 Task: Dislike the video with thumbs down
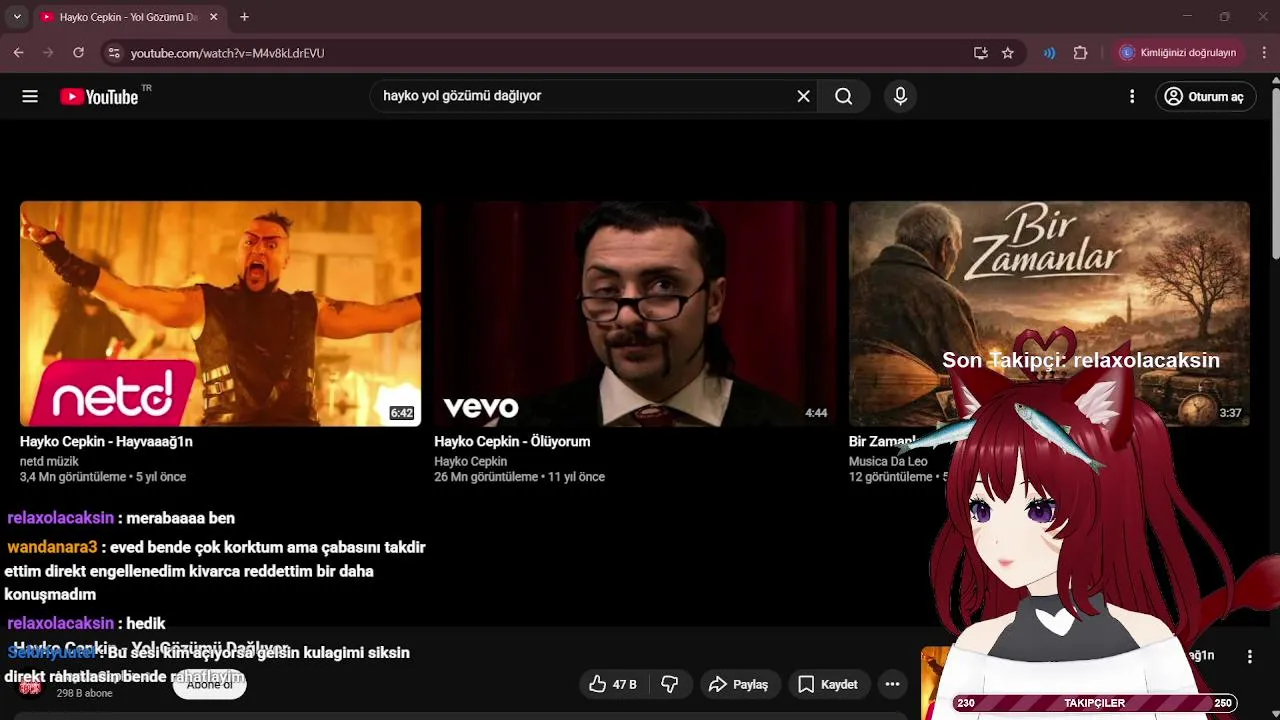pos(670,684)
